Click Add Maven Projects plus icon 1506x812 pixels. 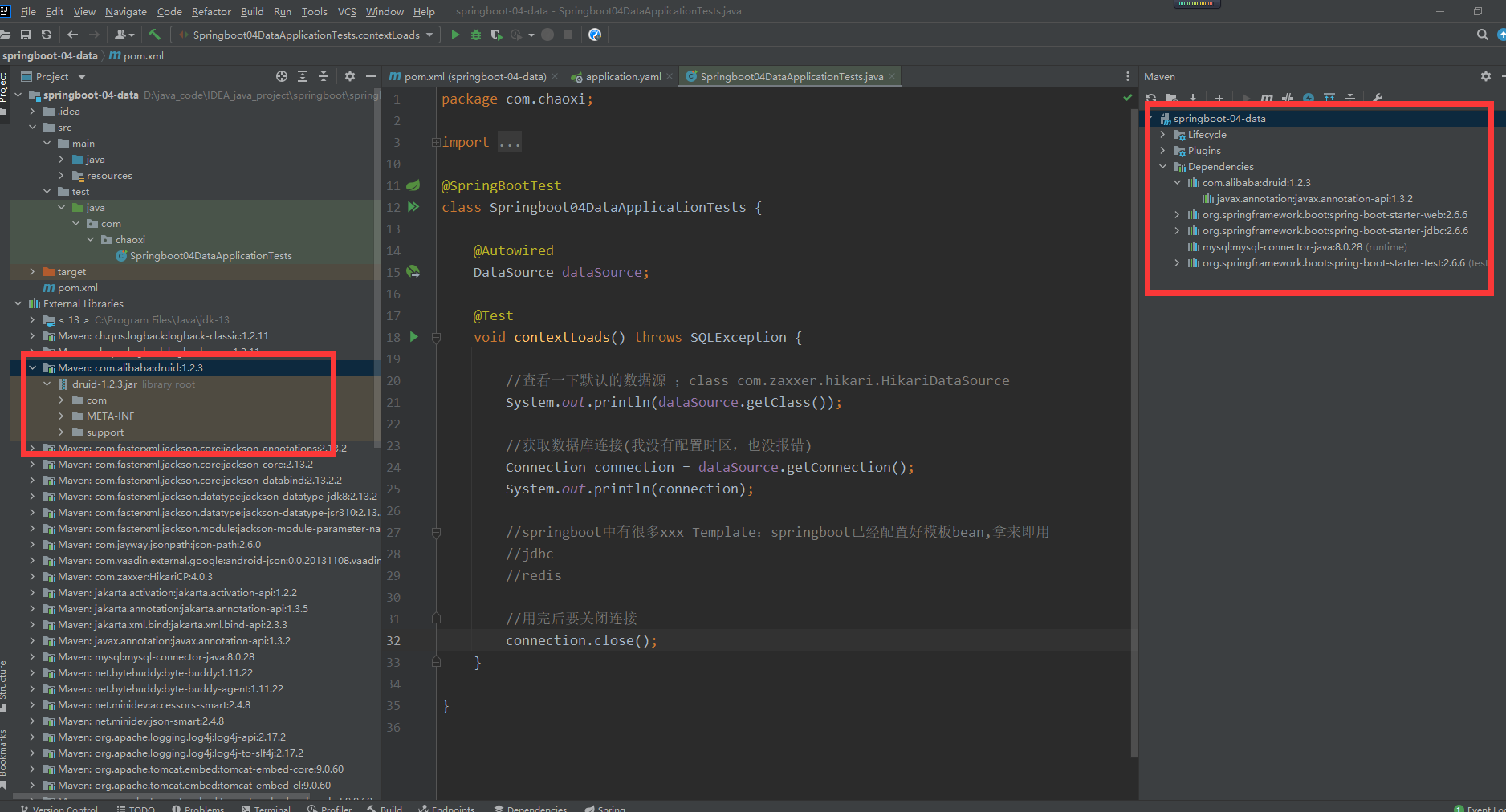point(1219,98)
